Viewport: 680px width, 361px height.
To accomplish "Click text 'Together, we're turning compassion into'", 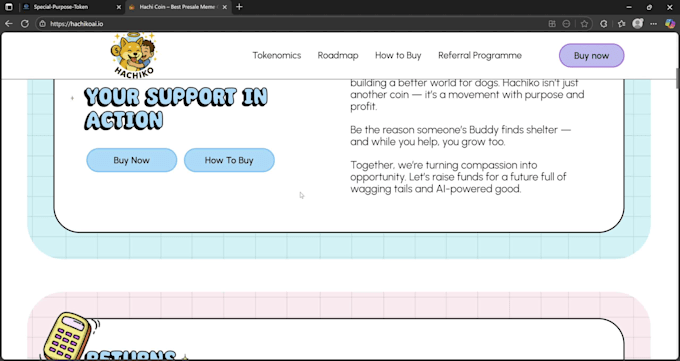I will [x=444, y=165].
